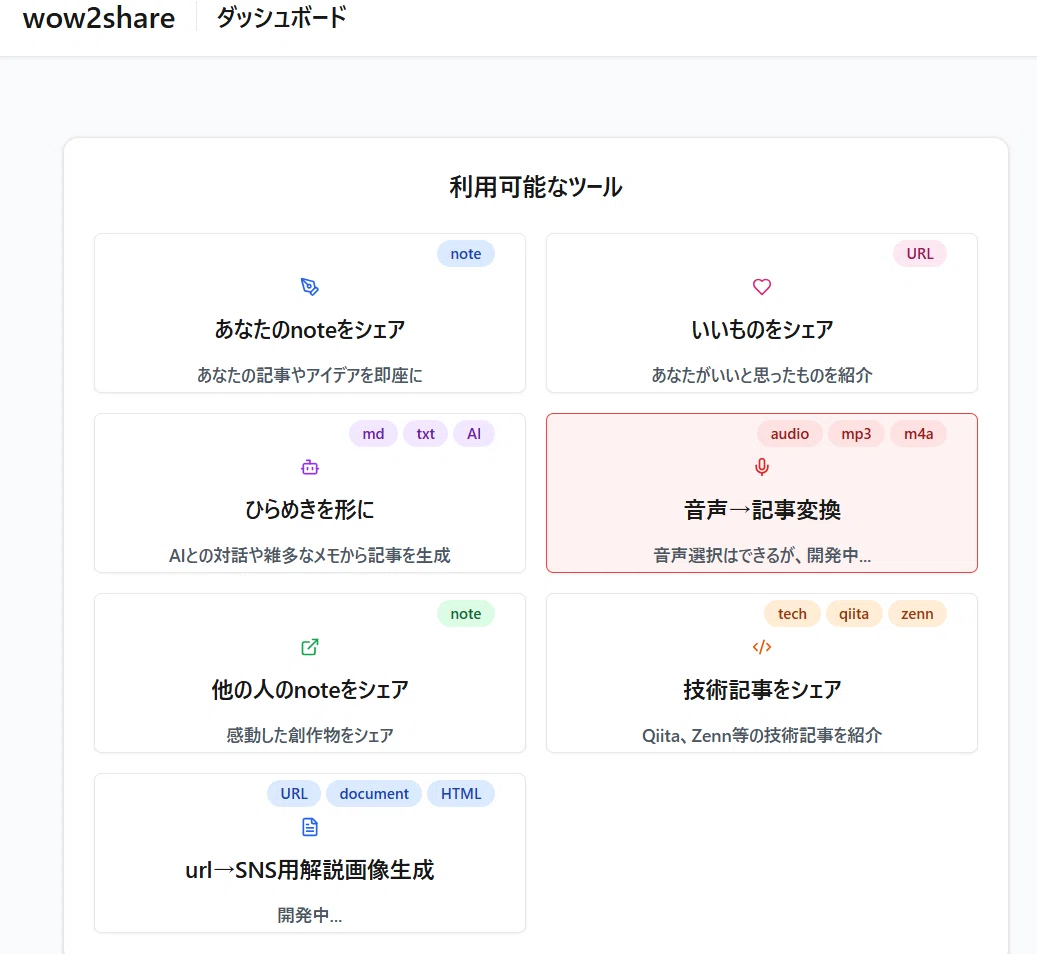Click the text あなたがいいと思ったものを紹介
Viewport: 1037px width, 954px height.
pyautogui.click(x=762, y=375)
